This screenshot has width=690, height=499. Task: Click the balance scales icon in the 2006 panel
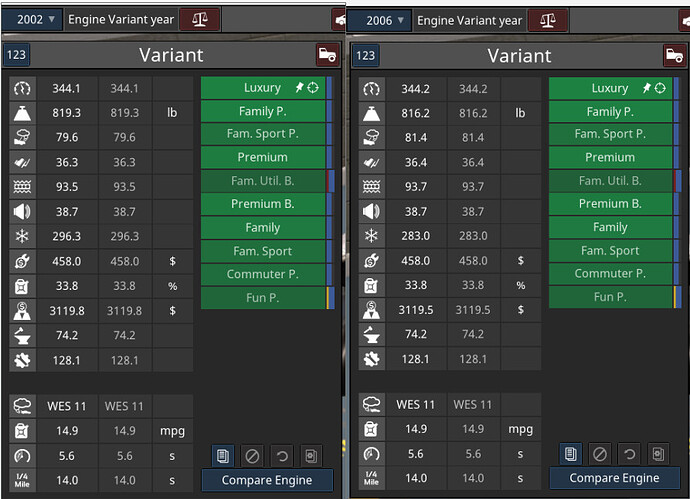coord(547,21)
